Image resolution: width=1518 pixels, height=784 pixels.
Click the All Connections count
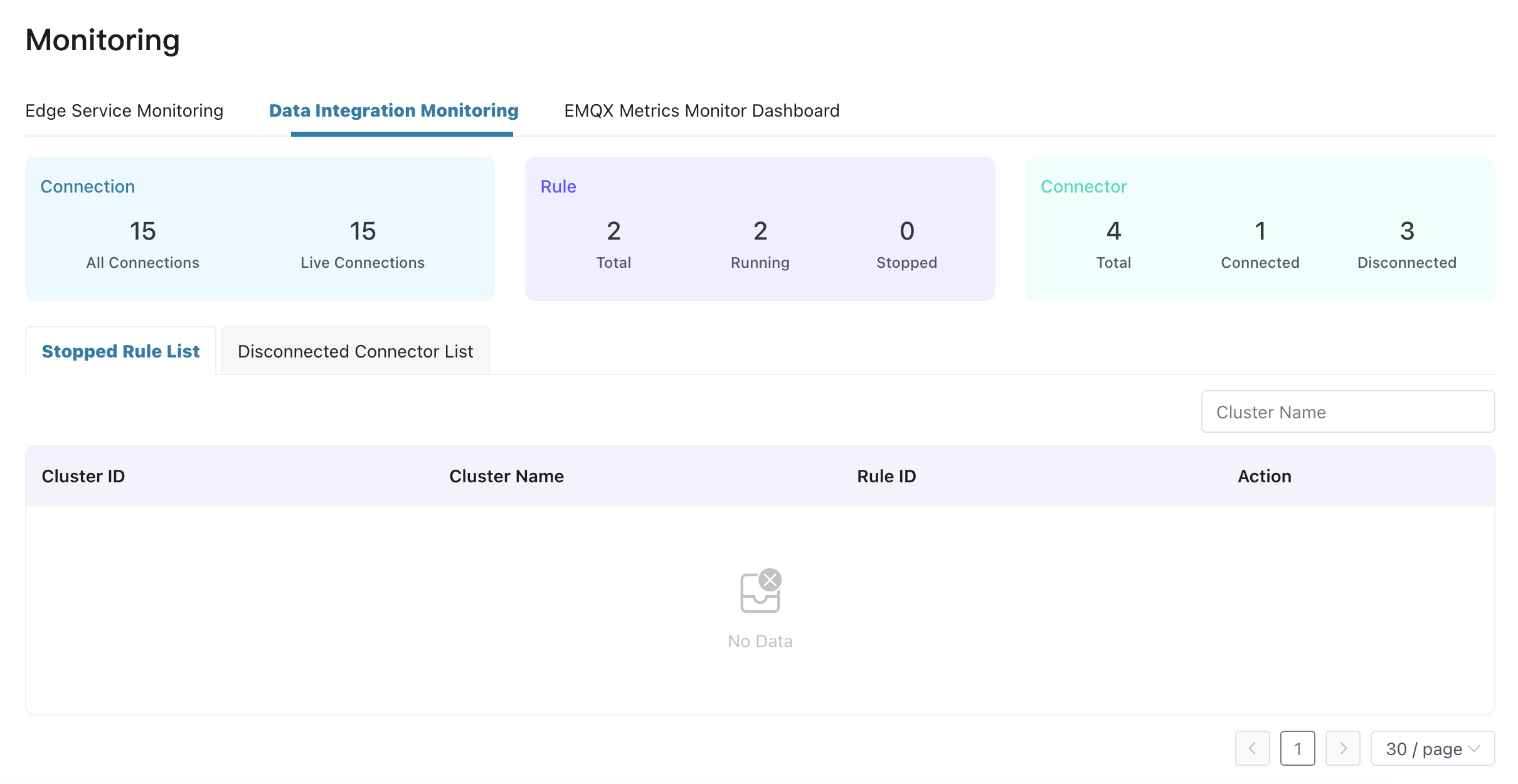(x=142, y=231)
